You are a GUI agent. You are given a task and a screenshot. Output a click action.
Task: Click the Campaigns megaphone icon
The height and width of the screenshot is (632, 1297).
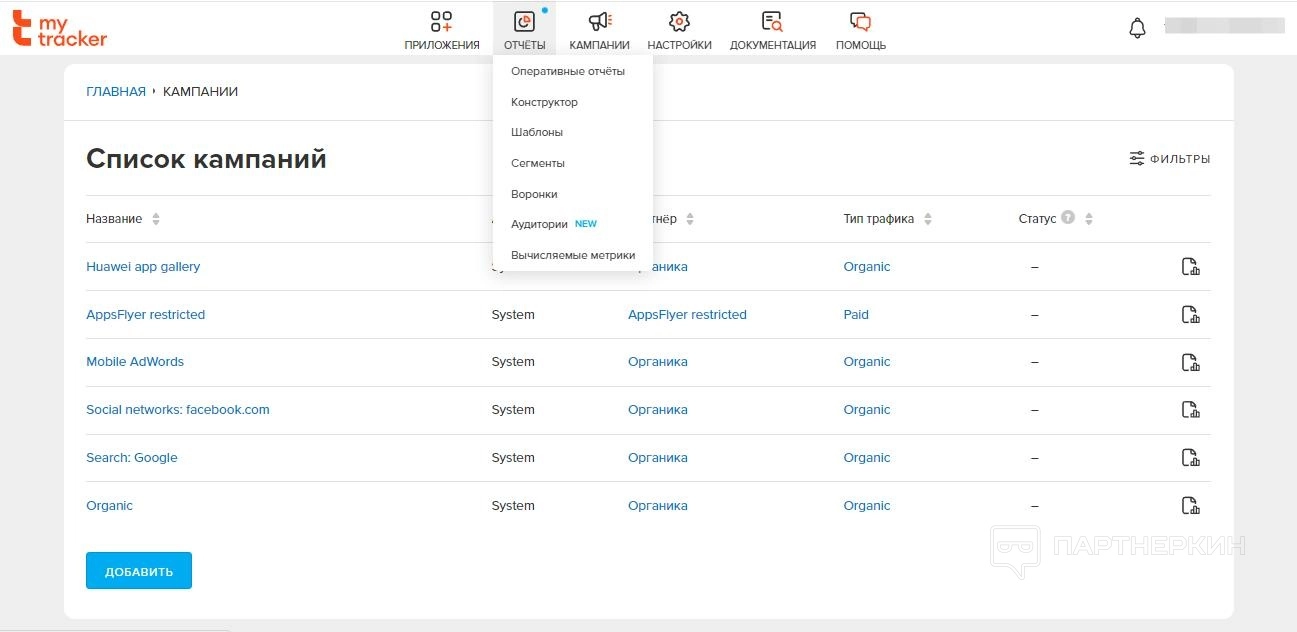click(x=599, y=22)
